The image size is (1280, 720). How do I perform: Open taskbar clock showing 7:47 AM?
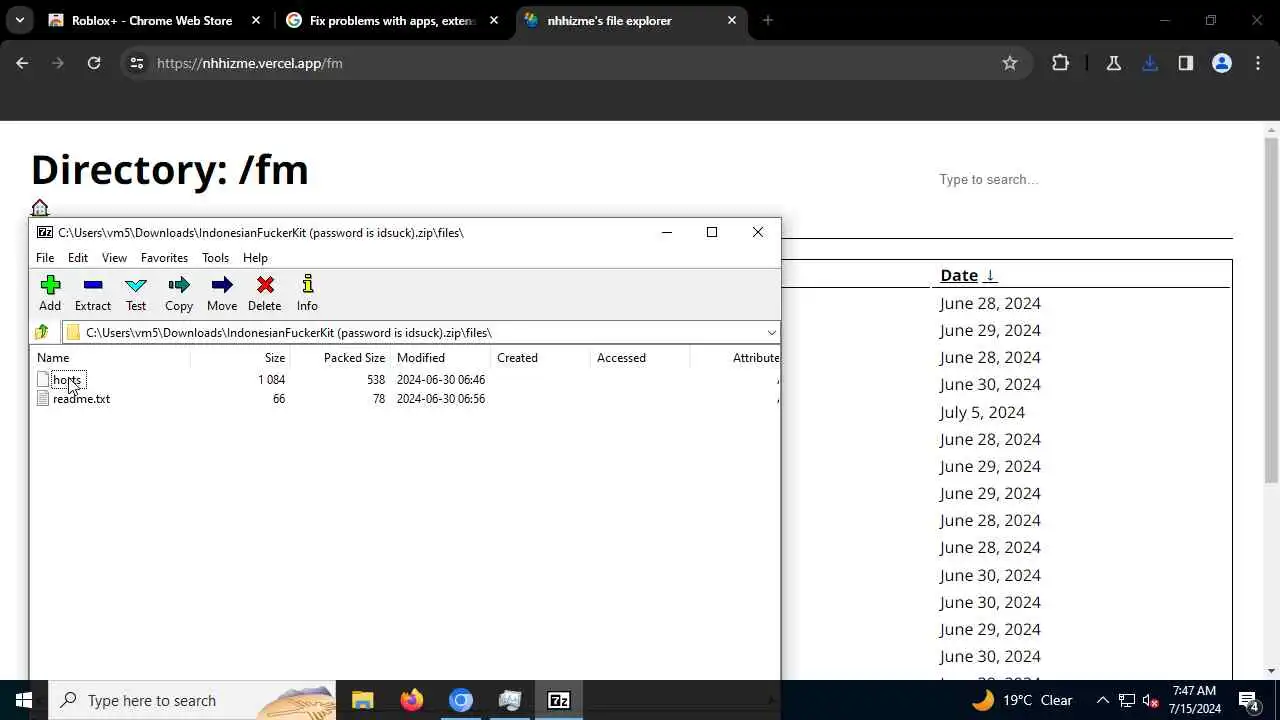[1195, 700]
